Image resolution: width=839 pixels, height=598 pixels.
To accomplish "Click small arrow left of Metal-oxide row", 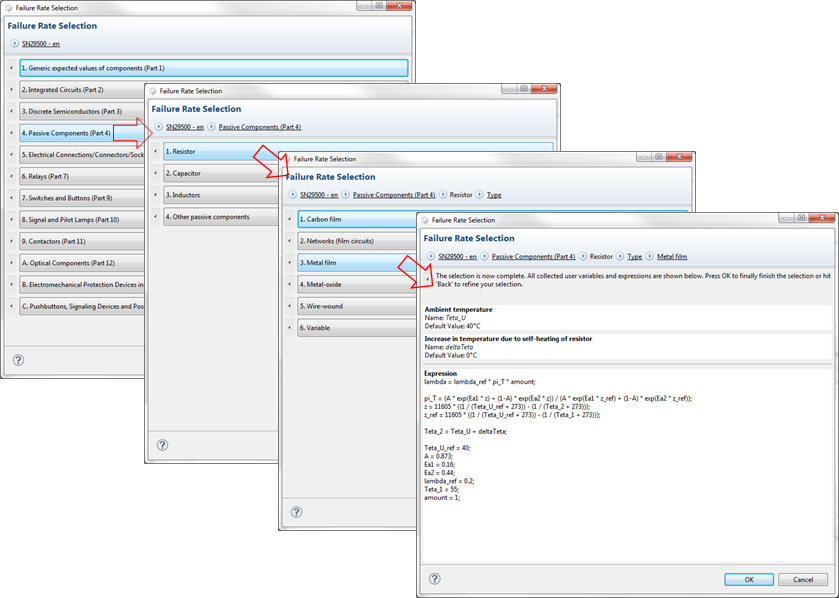I will point(289,284).
